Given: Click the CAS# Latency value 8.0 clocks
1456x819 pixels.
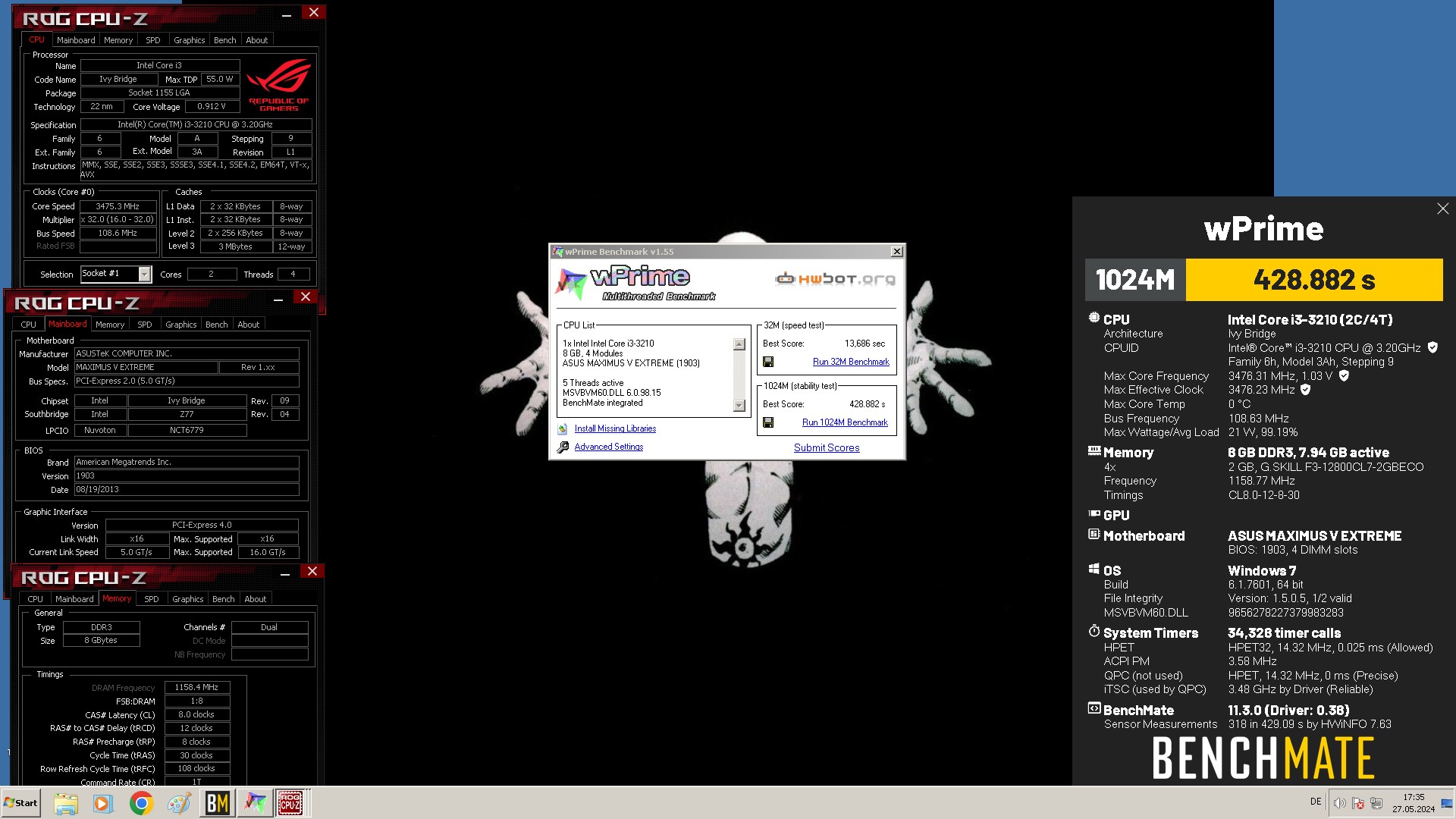Looking at the screenshot, I should pyautogui.click(x=196, y=715).
